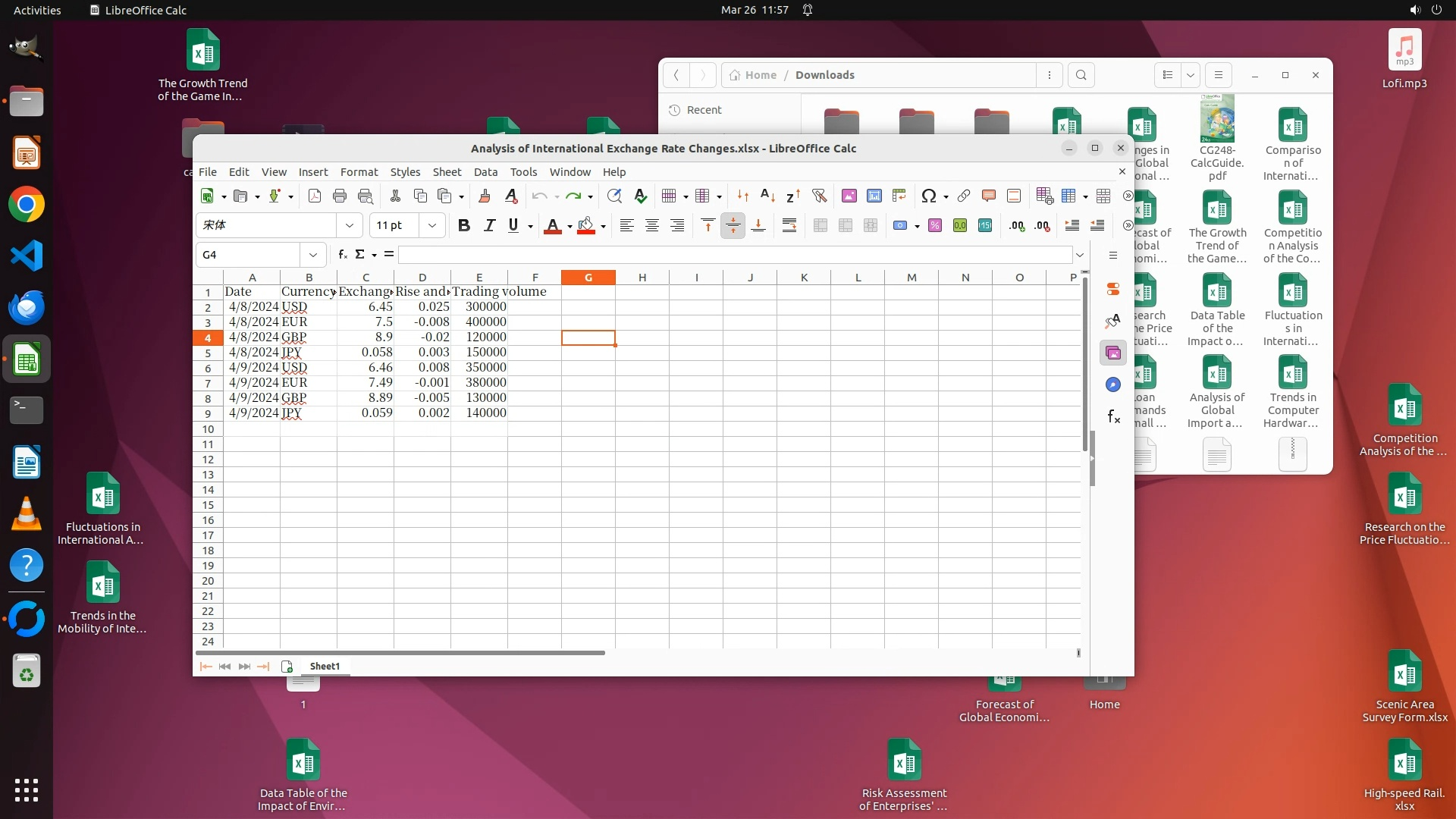Click the Insert Chart icon
The height and width of the screenshot is (819, 1456).
874,196
